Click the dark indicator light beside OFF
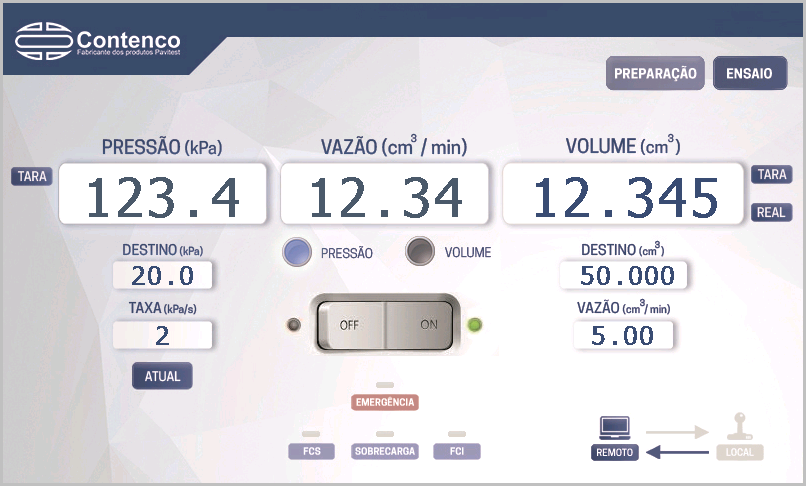This screenshot has width=806, height=486. point(293,325)
